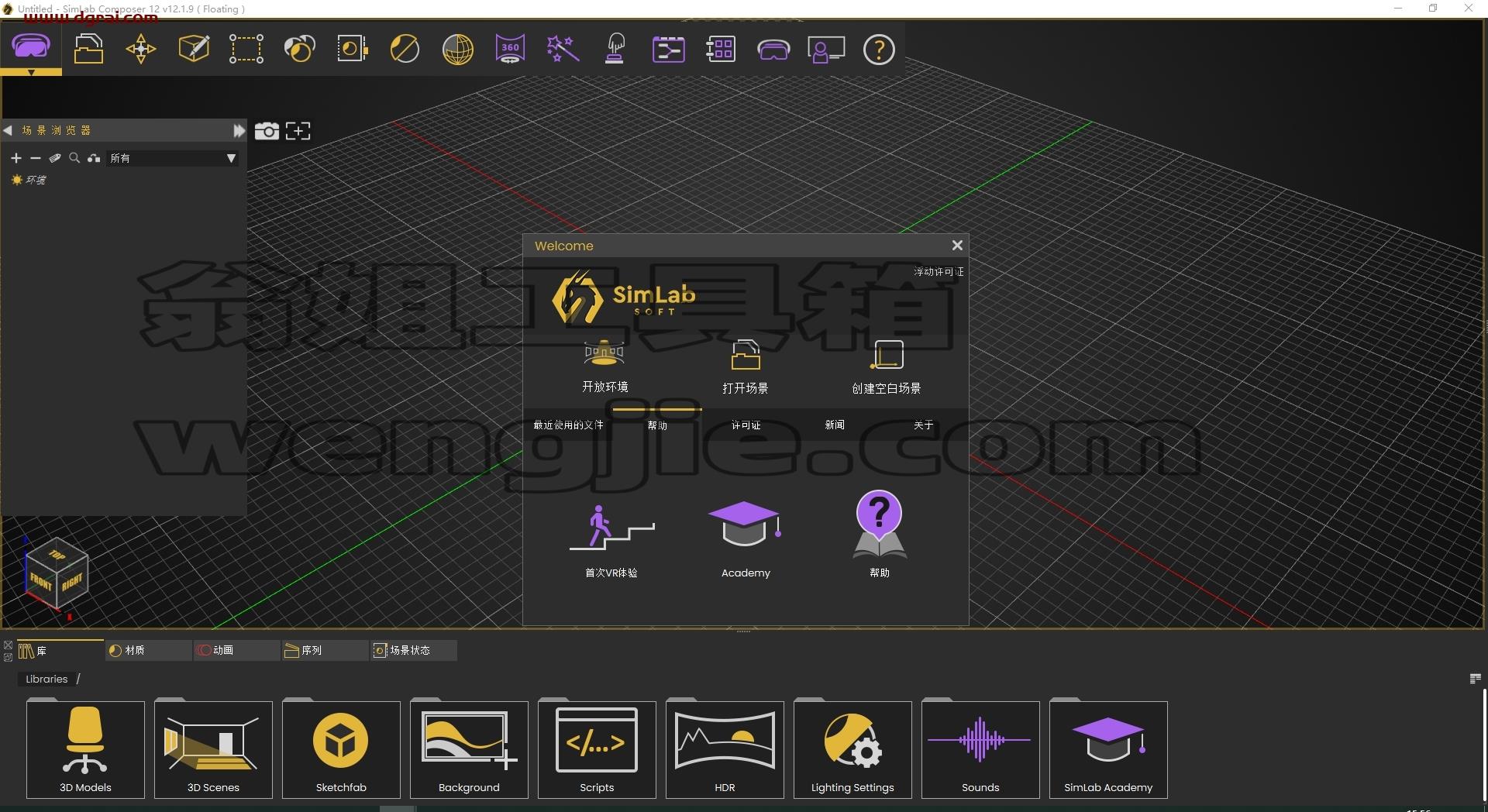Open the 360 panorama tool
Viewport: 1488px width, 812px height.
click(x=510, y=49)
